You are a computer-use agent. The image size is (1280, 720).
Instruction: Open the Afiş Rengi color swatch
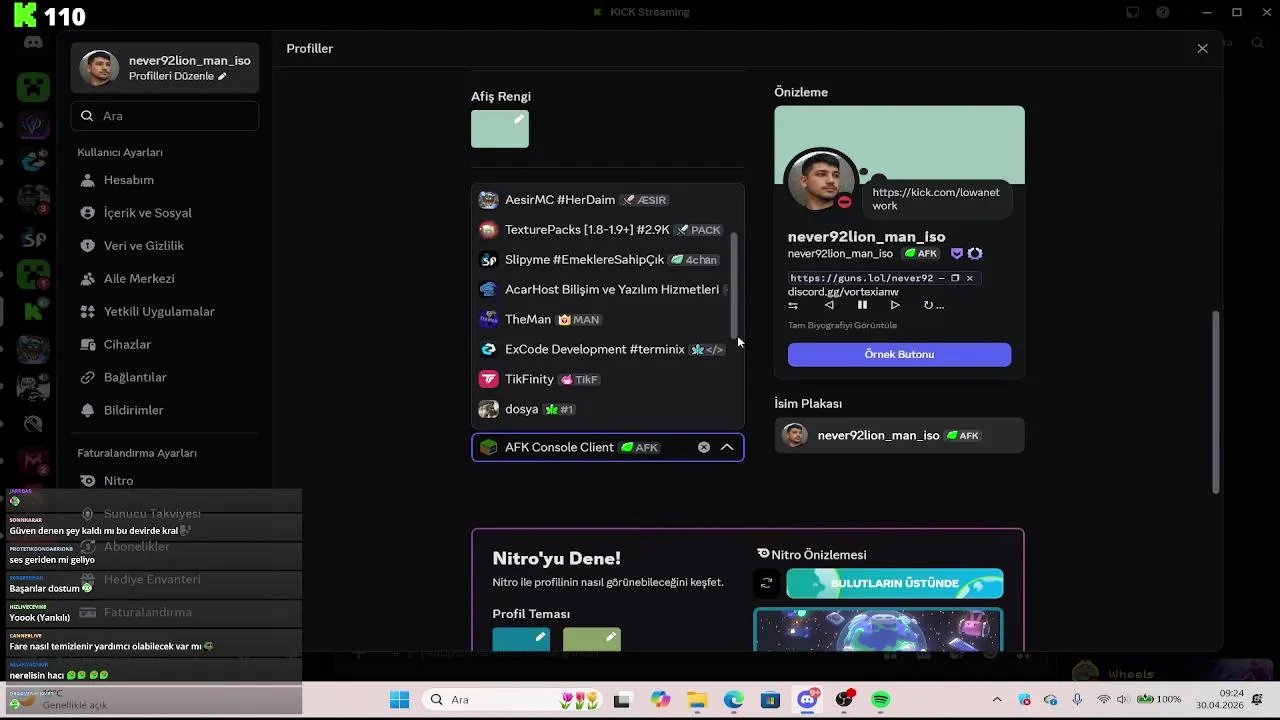500,129
